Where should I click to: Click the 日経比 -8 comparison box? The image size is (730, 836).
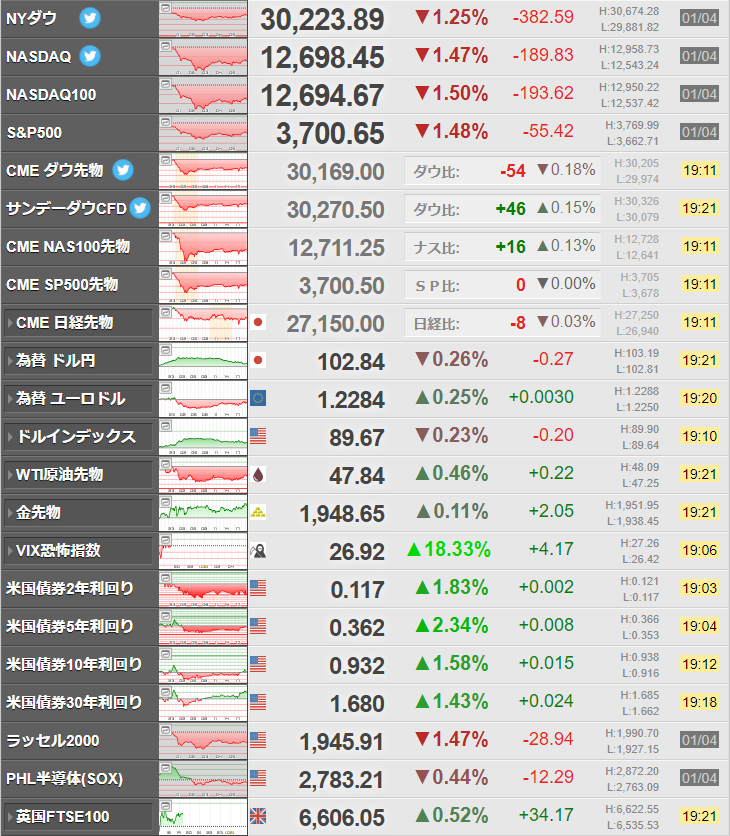coord(502,323)
